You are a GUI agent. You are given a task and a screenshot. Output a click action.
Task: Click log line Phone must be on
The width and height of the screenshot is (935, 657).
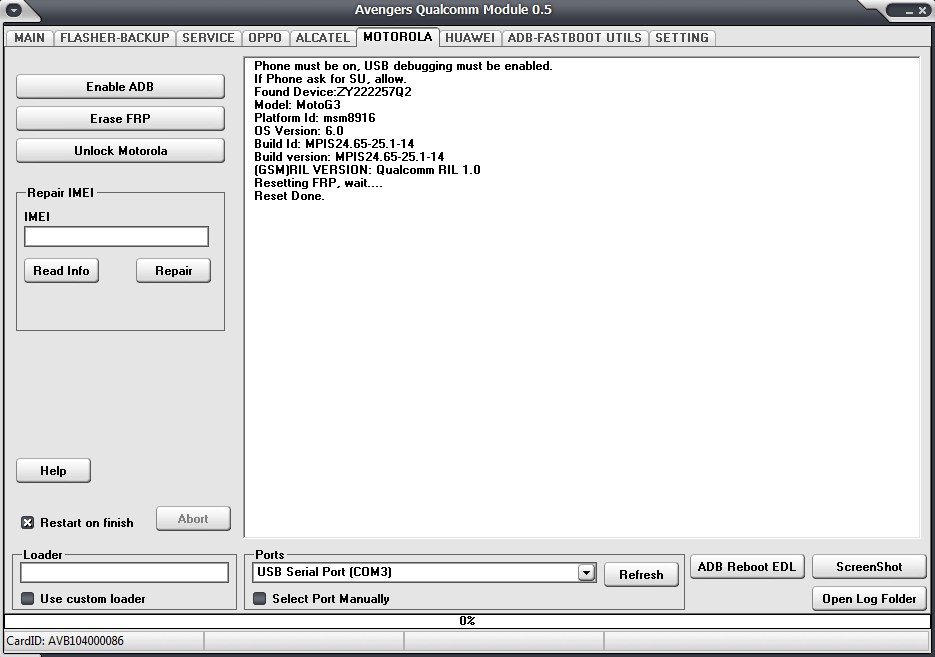pos(403,66)
